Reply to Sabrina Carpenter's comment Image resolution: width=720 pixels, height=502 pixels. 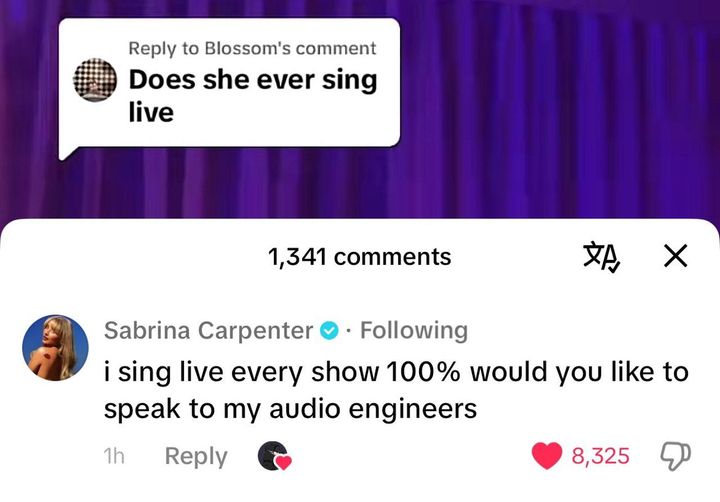pyautogui.click(x=196, y=456)
